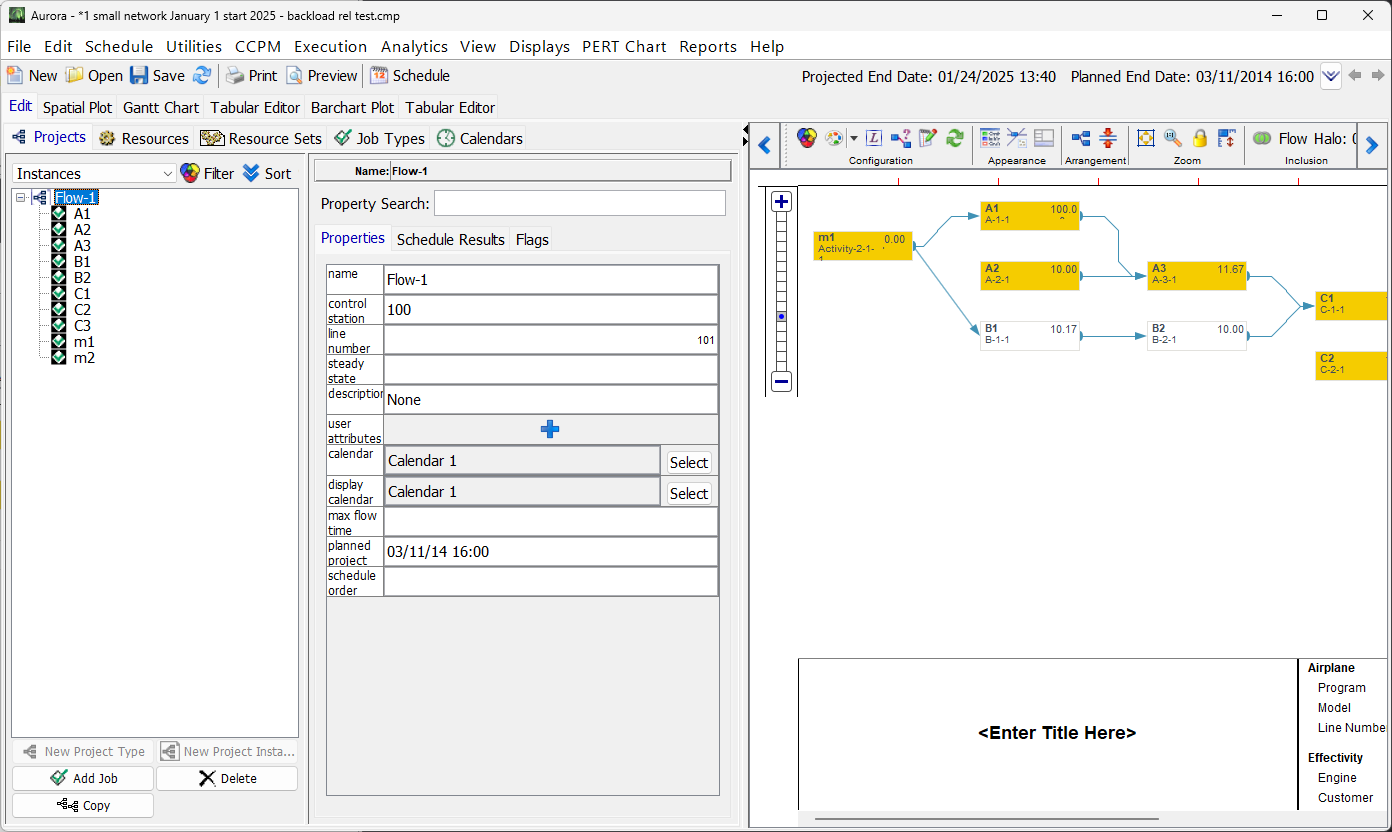Viewport: 1392px width, 832px height.
Task: Switch to the Gantt Chart tab
Action: 161,107
